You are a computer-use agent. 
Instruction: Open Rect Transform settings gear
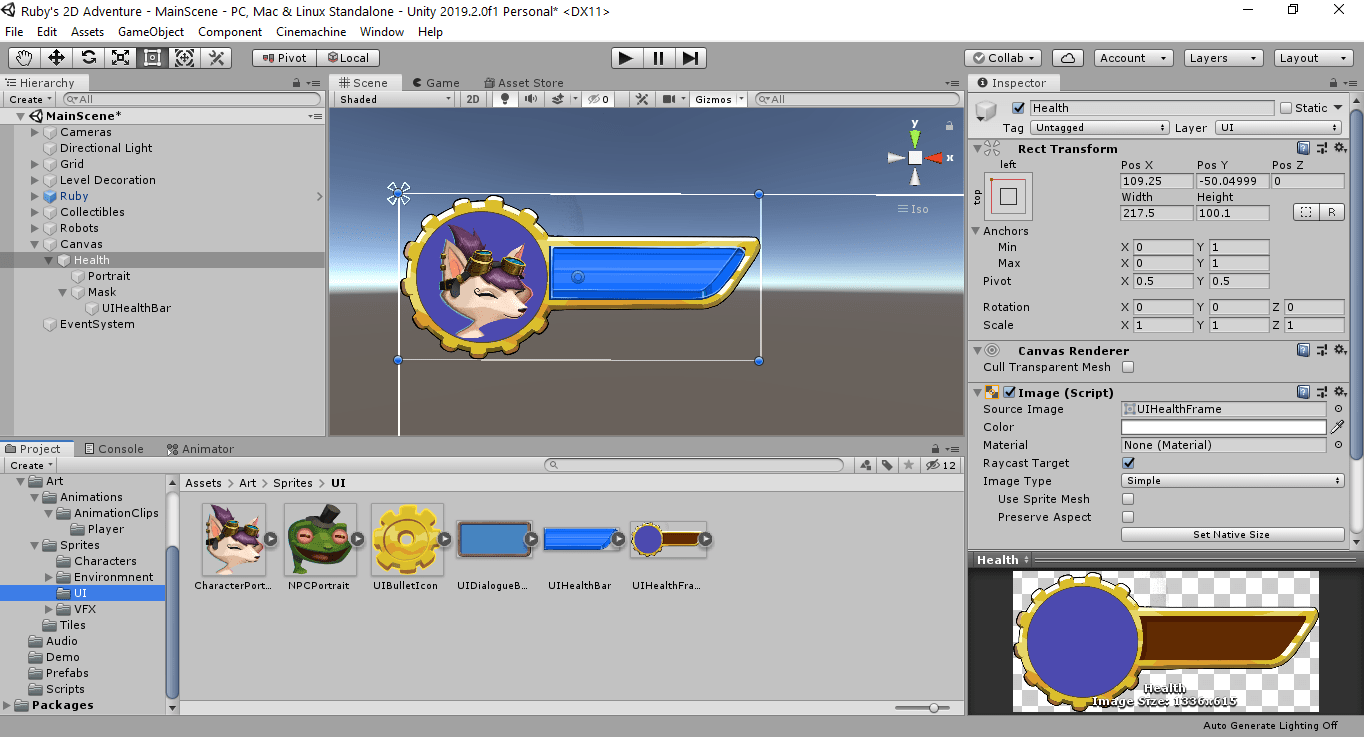pos(1338,149)
